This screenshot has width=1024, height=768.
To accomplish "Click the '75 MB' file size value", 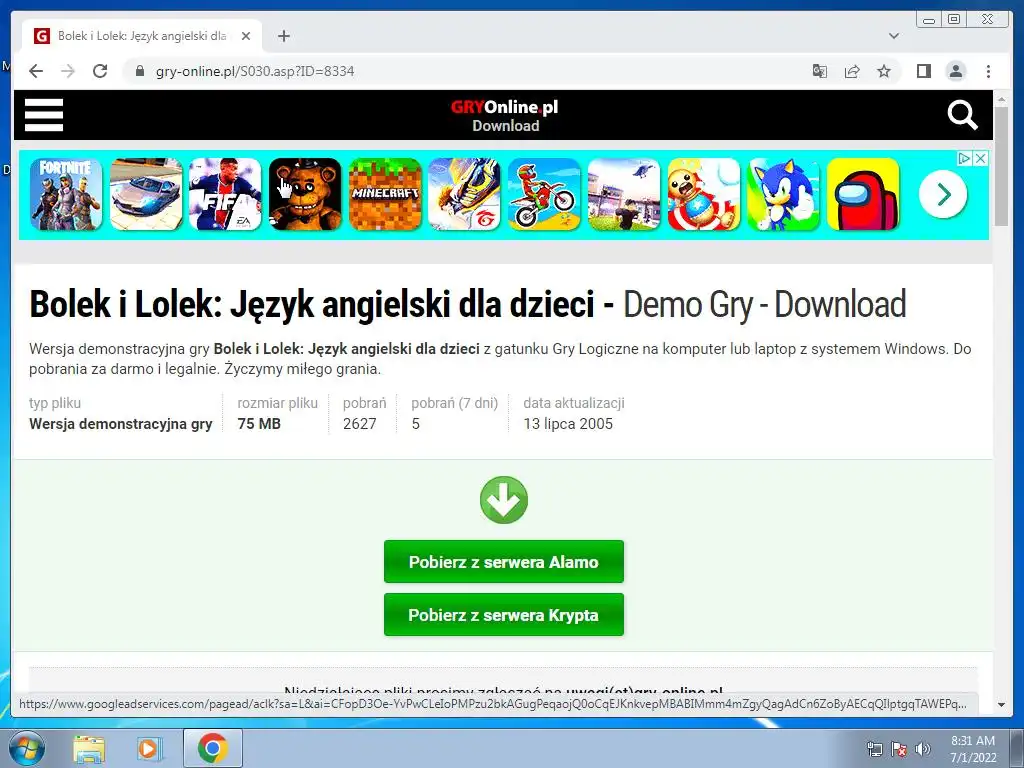I will [259, 424].
